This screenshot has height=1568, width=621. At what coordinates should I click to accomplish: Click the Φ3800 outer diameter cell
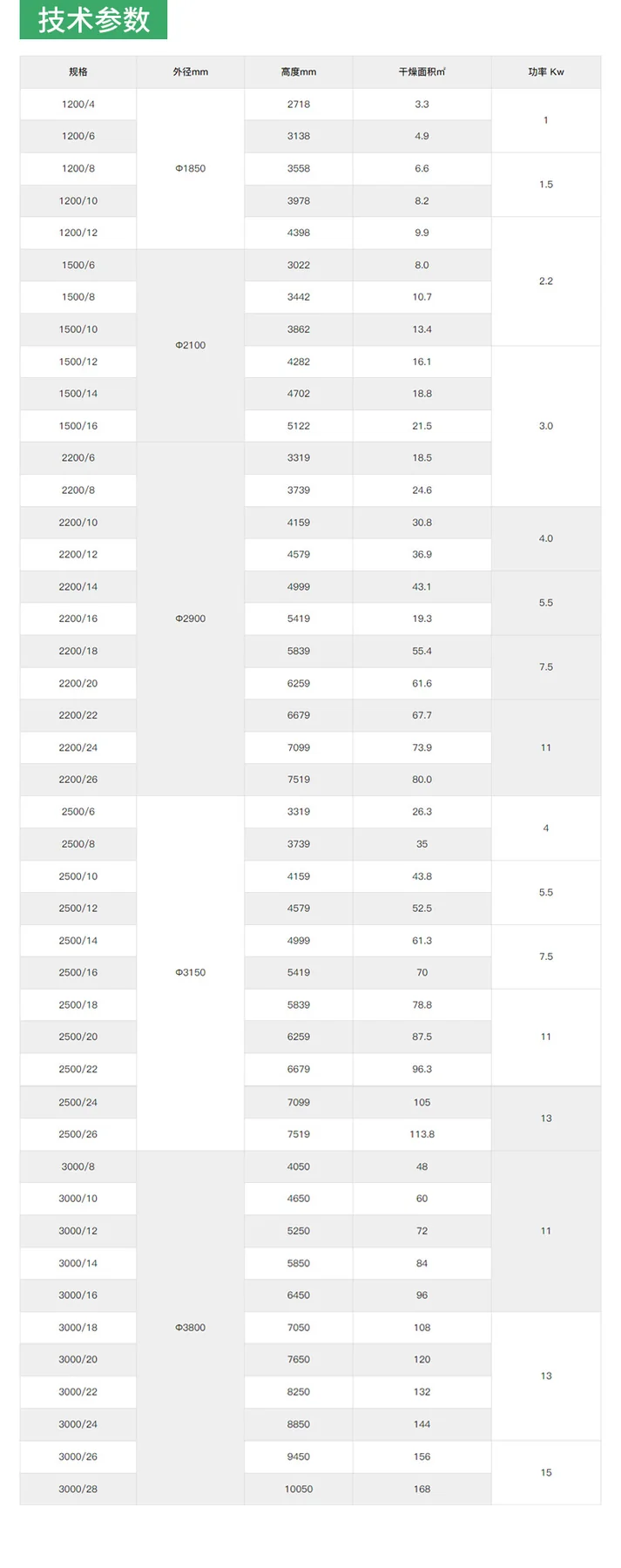[191, 1328]
